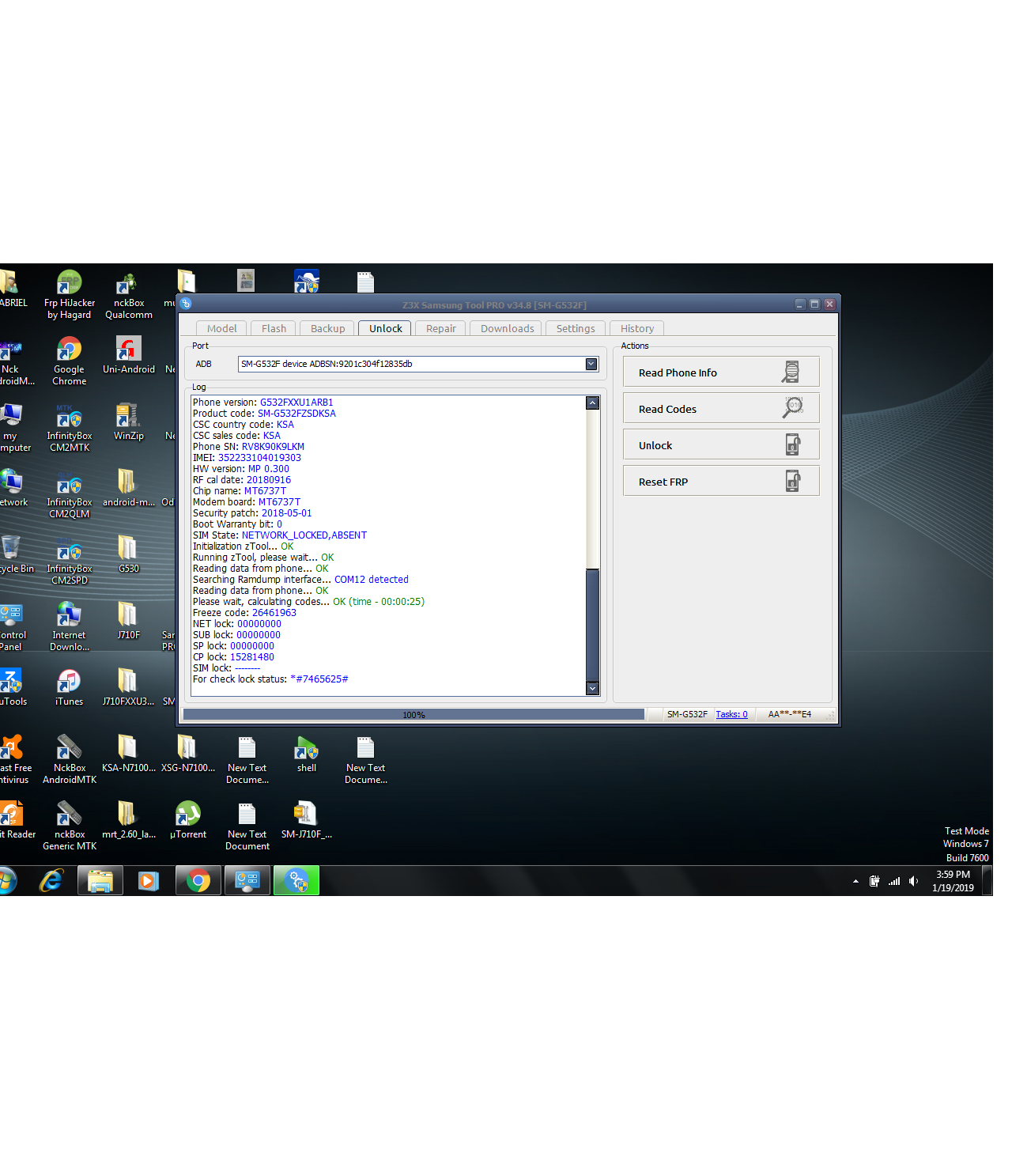
Task: Select the mrt_2.60_la... folder on desktop
Action: [x=129, y=821]
